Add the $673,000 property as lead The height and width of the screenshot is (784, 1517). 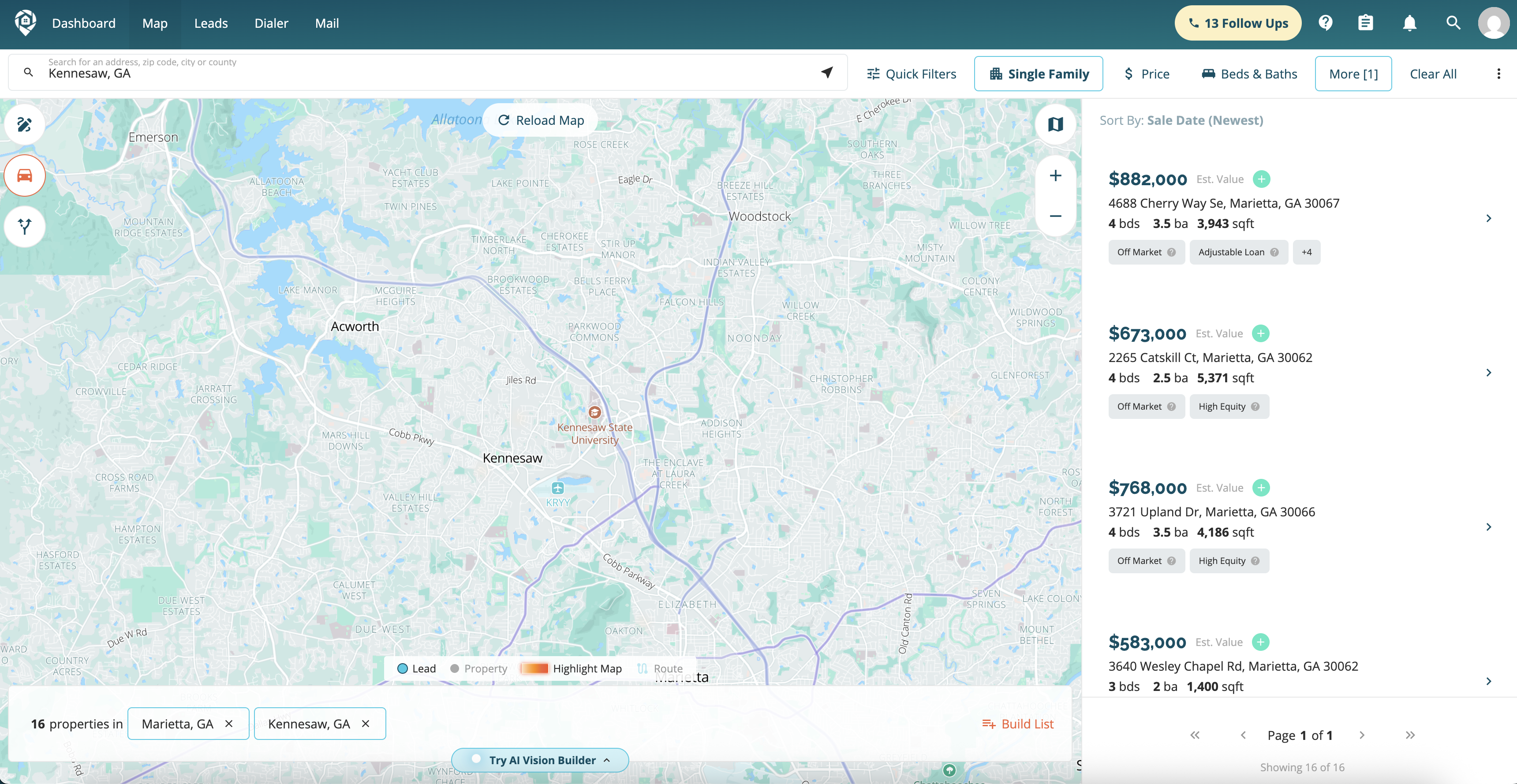[x=1260, y=333]
